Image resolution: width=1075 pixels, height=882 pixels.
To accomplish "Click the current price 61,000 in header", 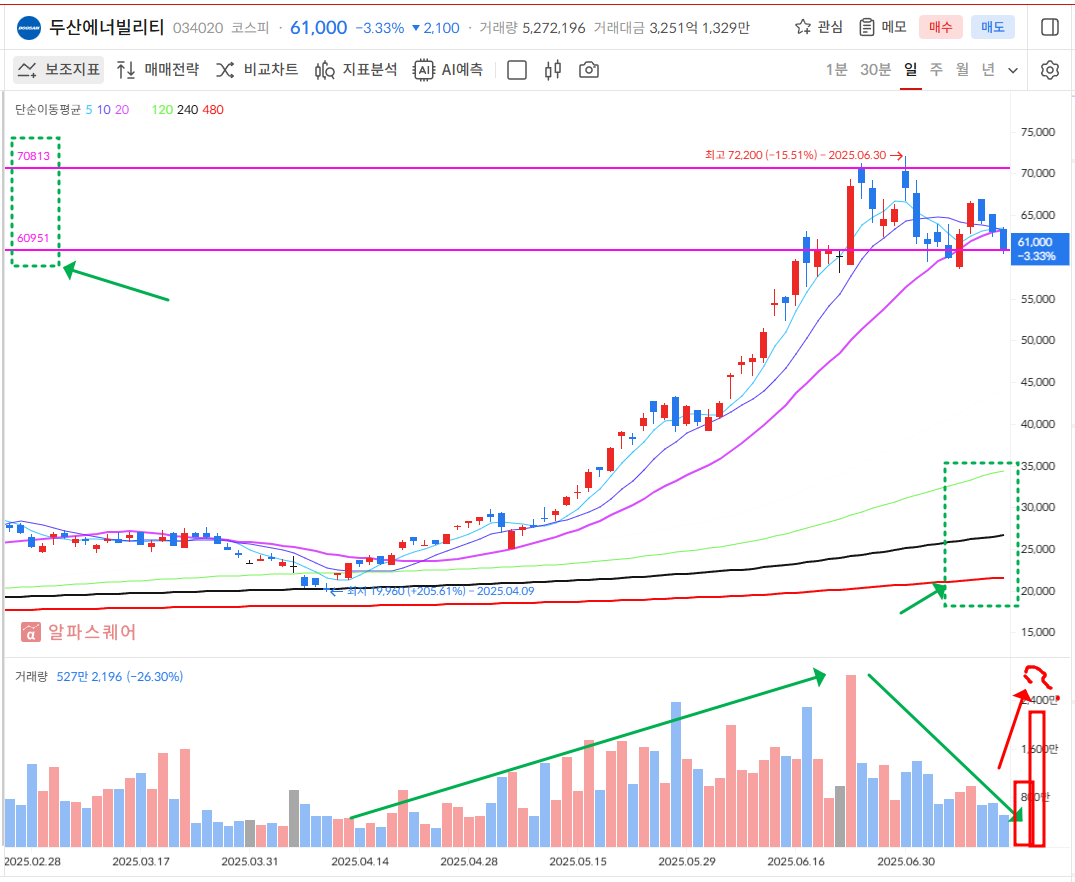I will pos(319,27).
